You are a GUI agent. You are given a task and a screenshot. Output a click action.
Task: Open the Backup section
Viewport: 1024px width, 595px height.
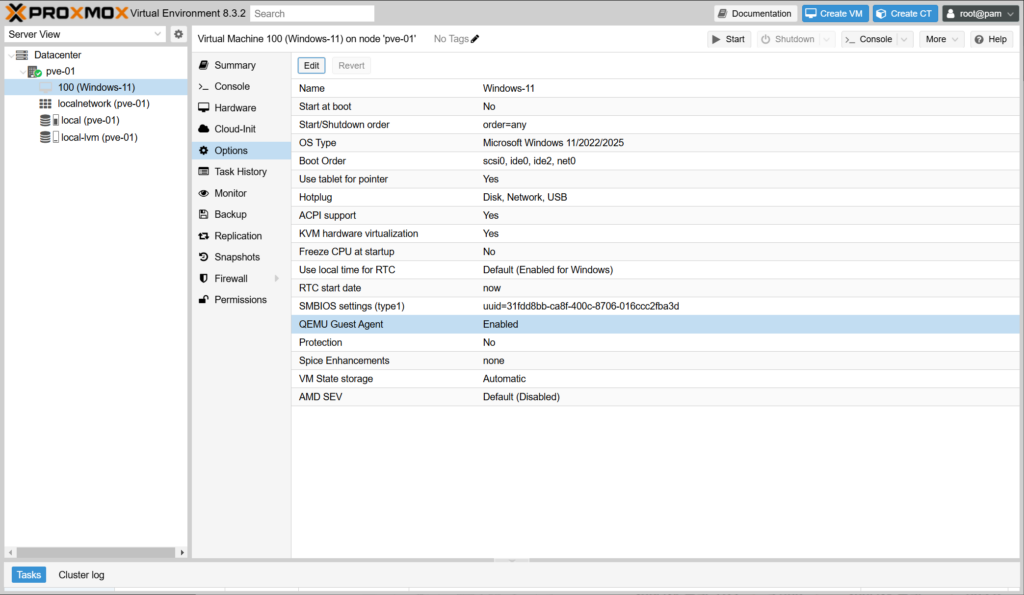(230, 215)
